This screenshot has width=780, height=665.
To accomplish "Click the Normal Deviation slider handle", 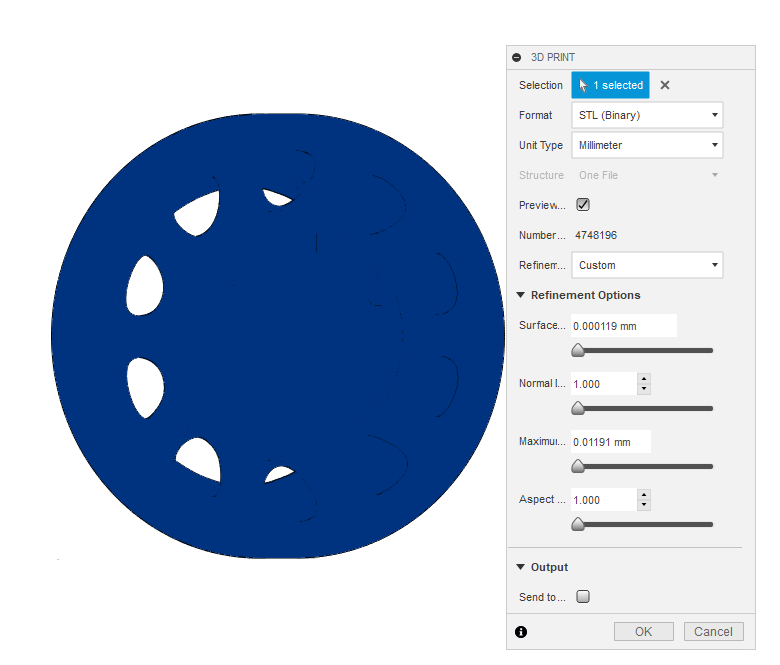I will (x=578, y=409).
